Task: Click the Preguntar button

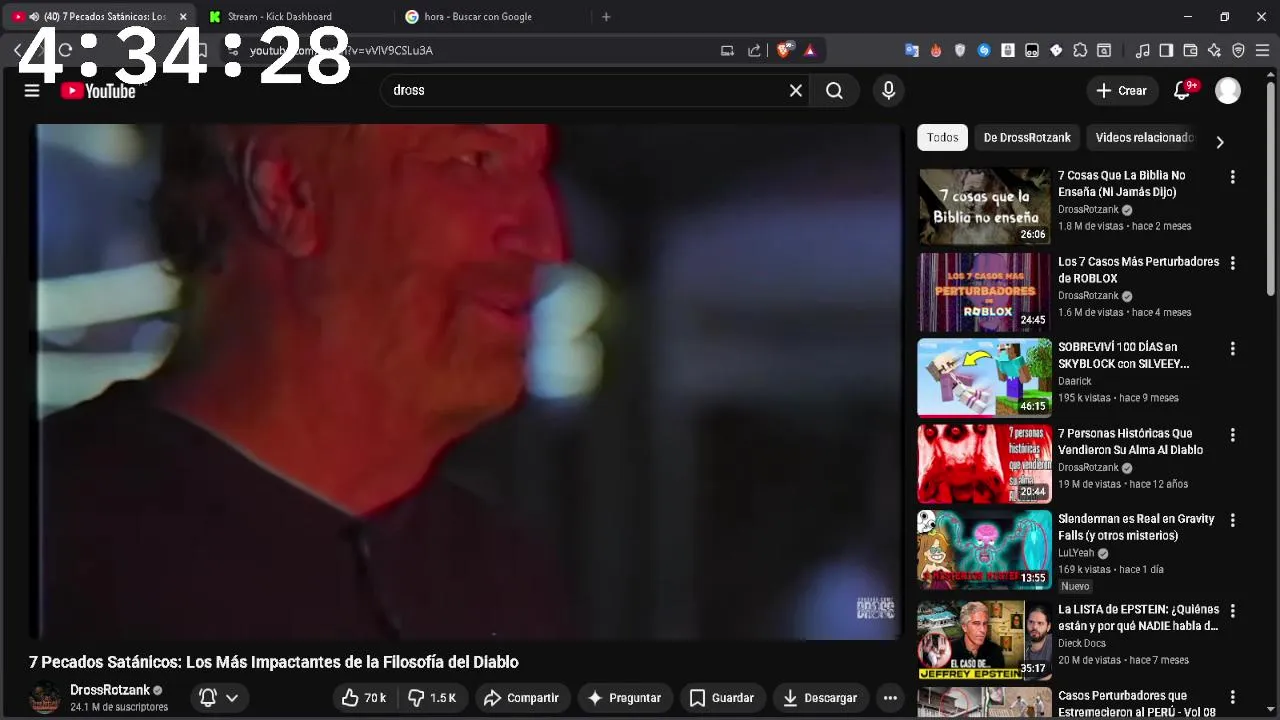Action: pyautogui.click(x=624, y=698)
